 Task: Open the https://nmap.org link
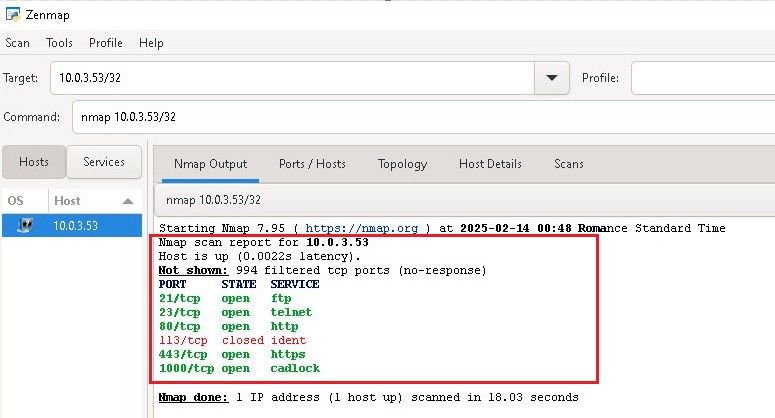point(361,228)
